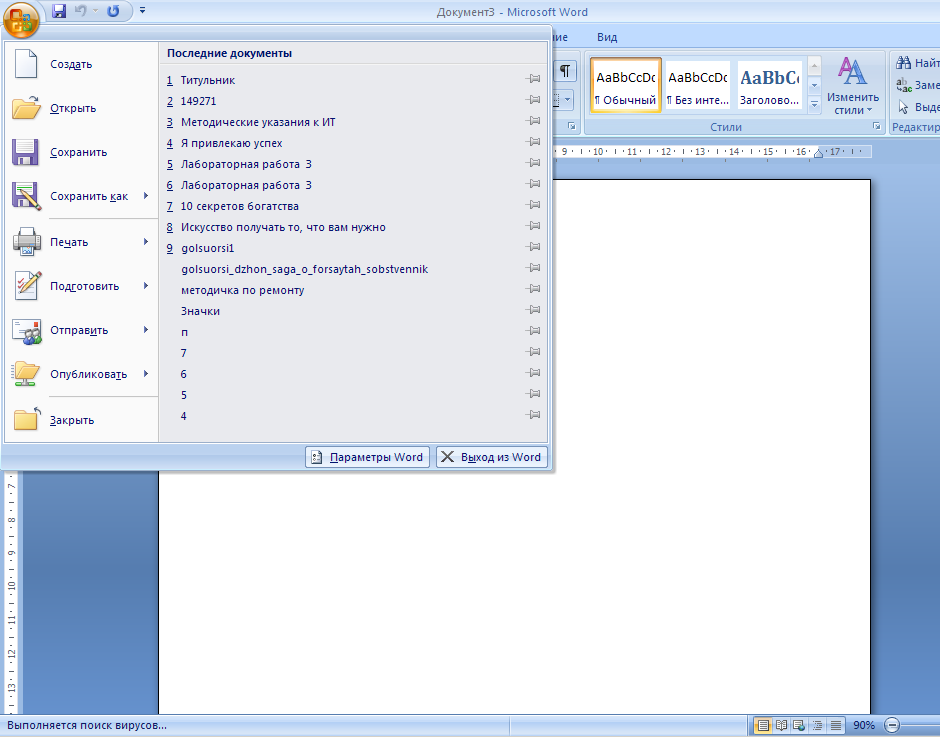
Task: Click the Сохранить floppy disk icon
Action: (x=26, y=152)
